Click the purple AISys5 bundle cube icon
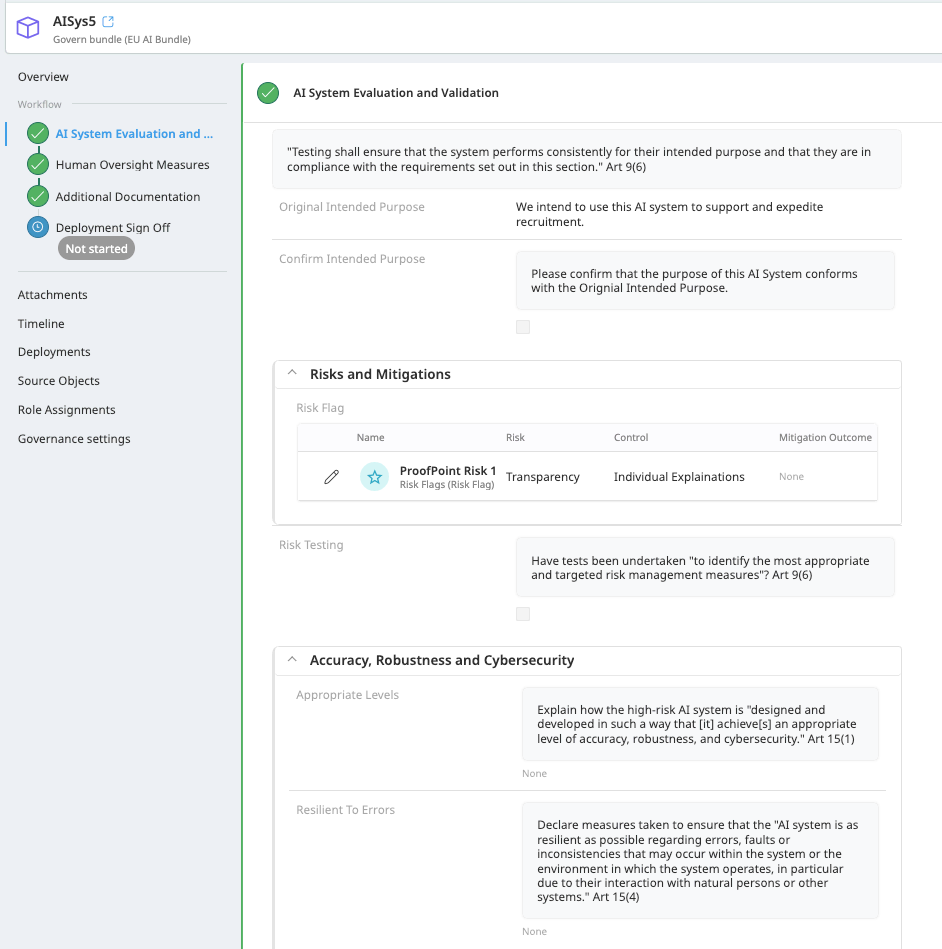Image resolution: width=942 pixels, height=949 pixels. pos(27,27)
